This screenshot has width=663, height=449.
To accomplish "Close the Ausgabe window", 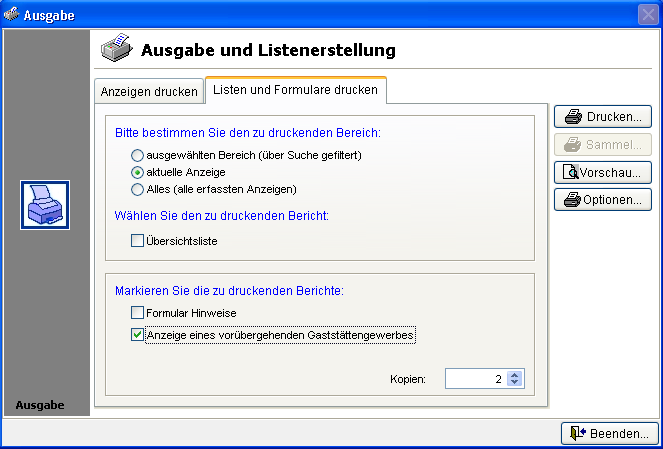I will click(647, 15).
